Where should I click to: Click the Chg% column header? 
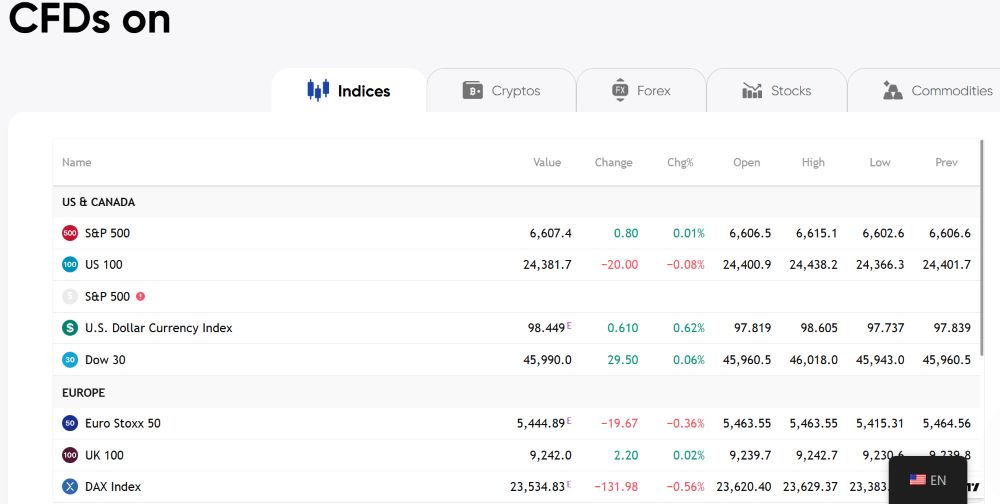tap(680, 162)
